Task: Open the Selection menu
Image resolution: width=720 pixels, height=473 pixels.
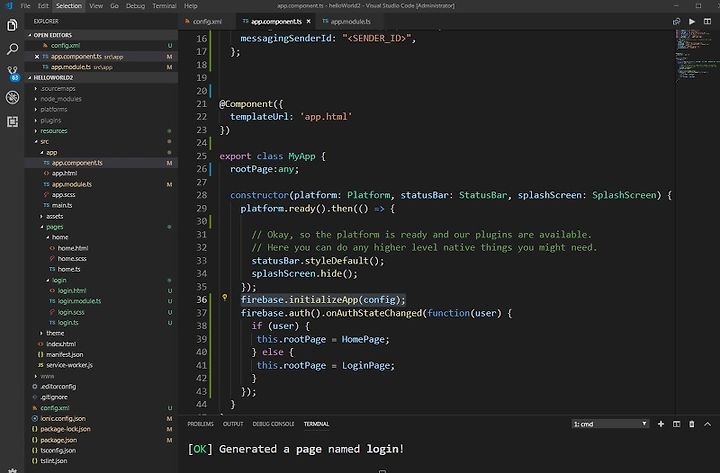Action: pyautogui.click(x=68, y=6)
